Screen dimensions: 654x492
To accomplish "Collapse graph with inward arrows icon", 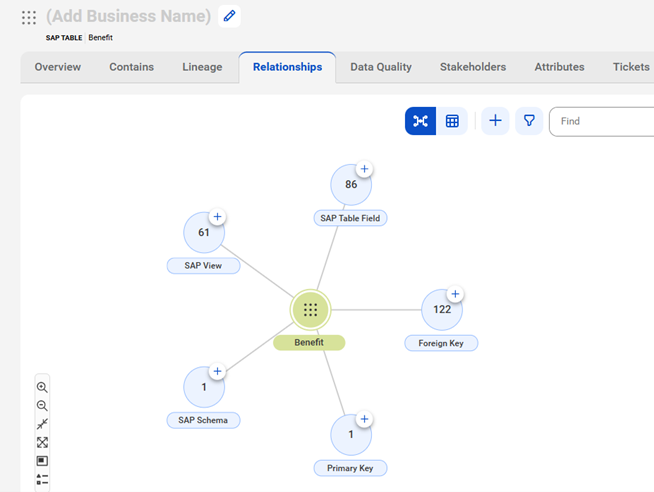I will tap(42, 424).
